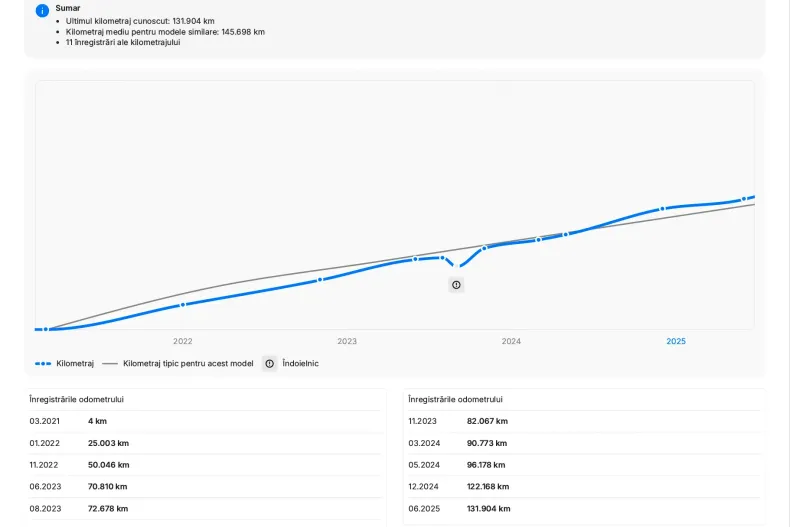
Task: Select the 12.2024 entry showing 122.168 km
Action: coord(584,486)
